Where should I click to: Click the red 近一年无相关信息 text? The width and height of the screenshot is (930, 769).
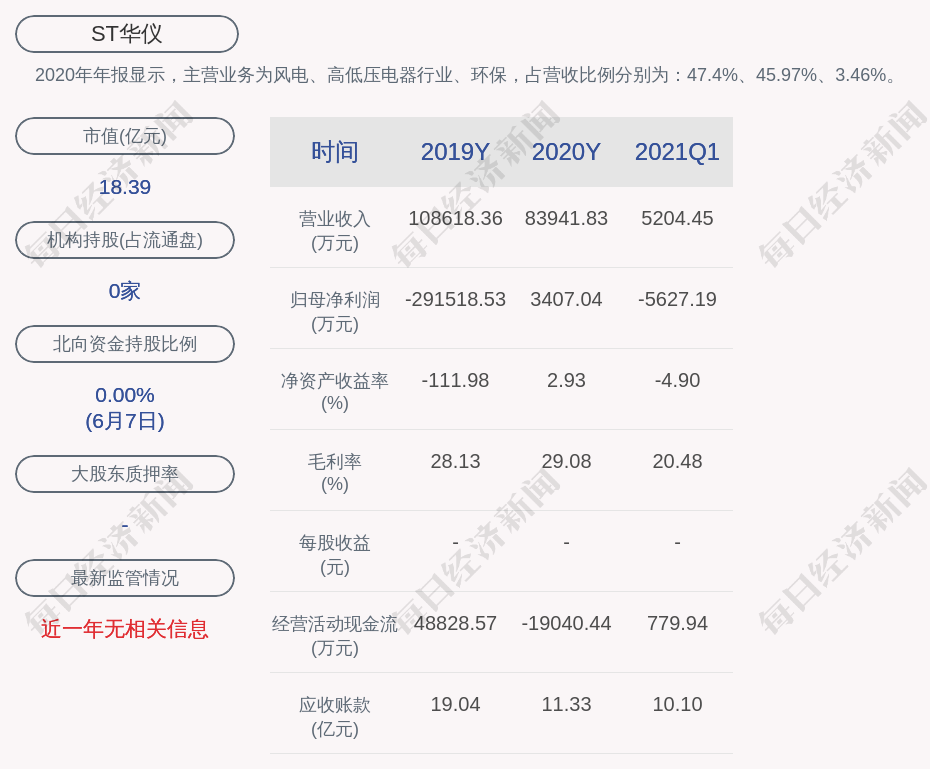125,629
